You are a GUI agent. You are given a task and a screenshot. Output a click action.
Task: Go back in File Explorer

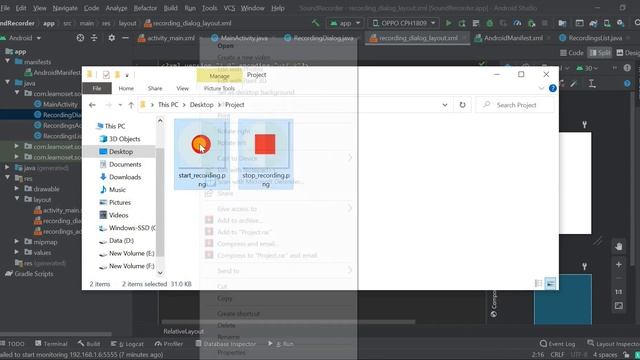tap(92, 105)
